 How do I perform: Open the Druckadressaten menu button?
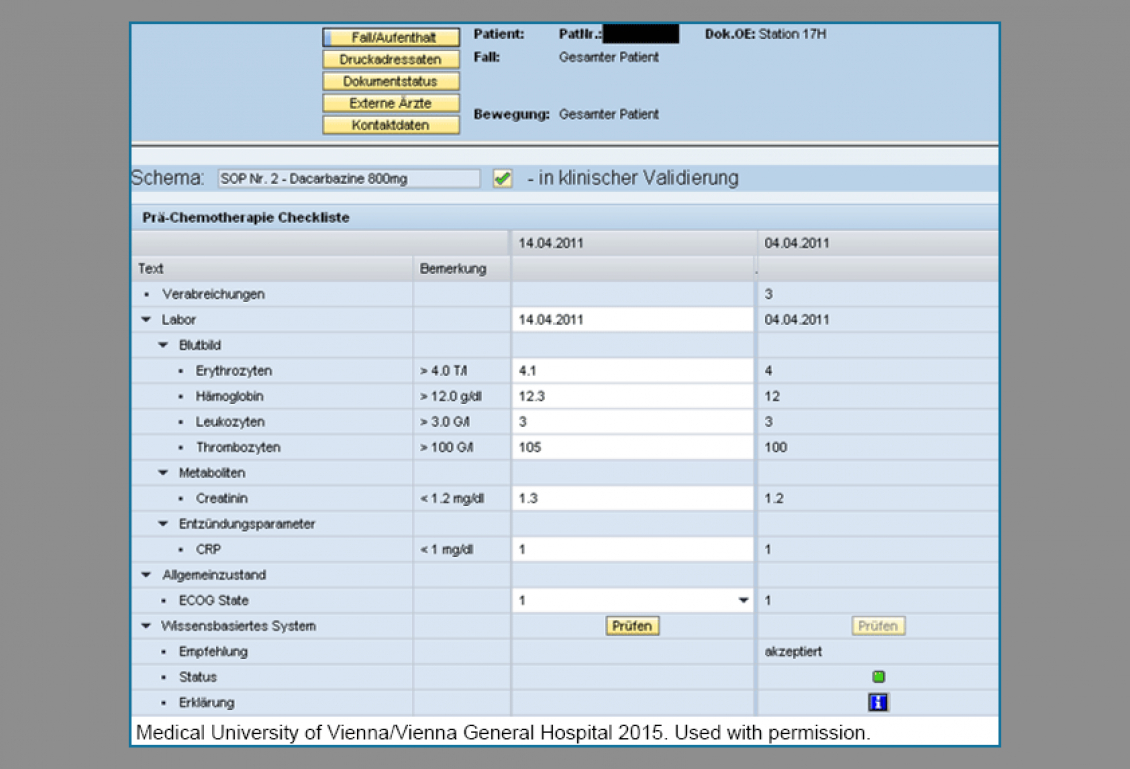point(391,60)
